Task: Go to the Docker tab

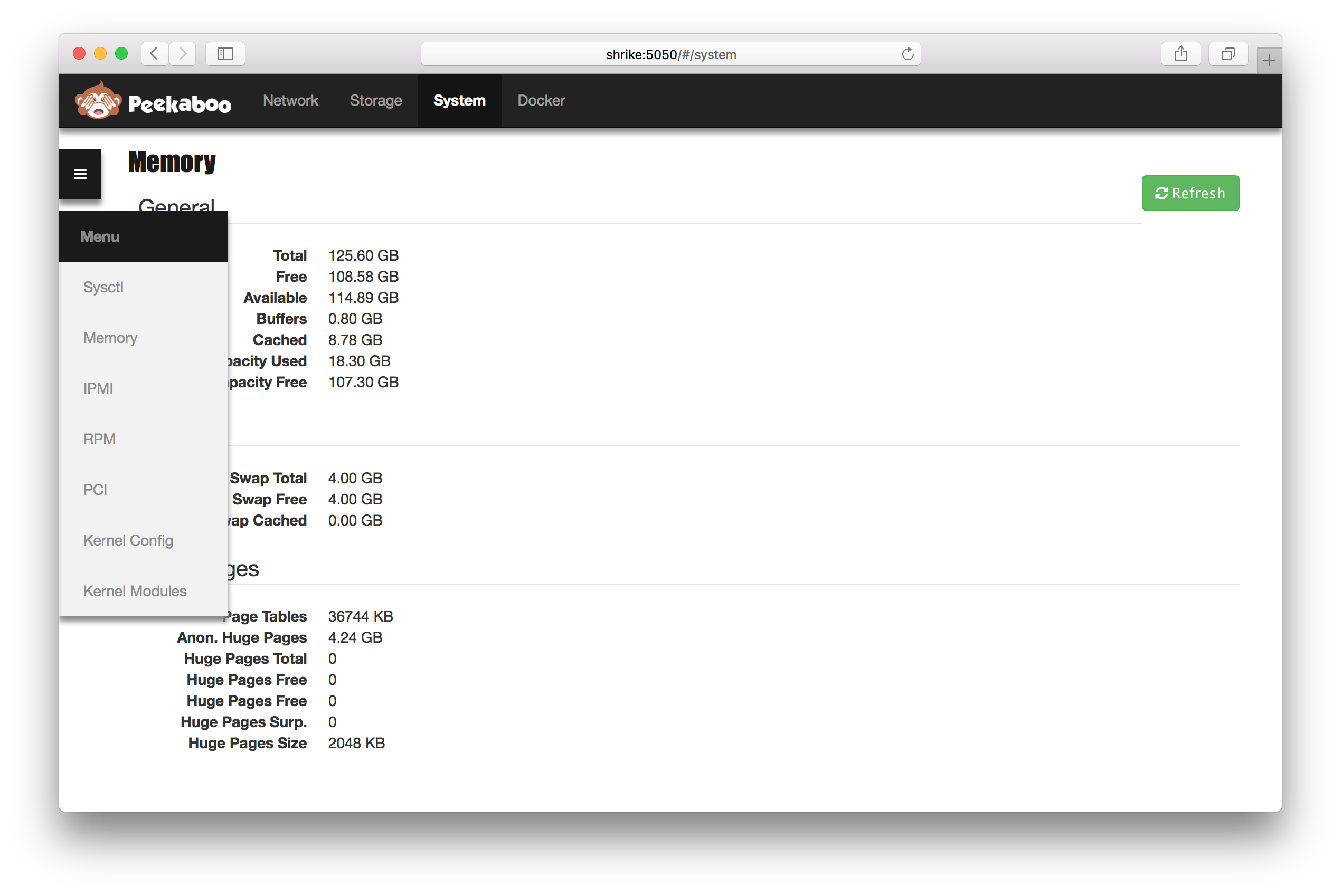Action: click(541, 101)
